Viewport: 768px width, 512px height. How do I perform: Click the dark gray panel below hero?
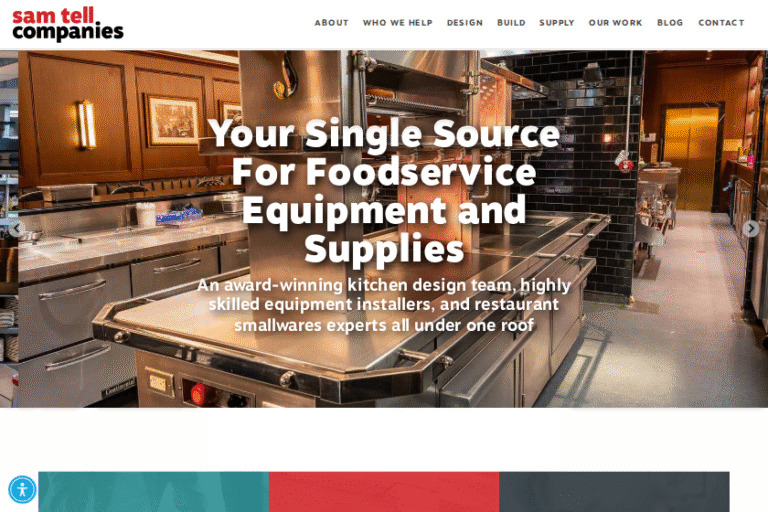614,492
